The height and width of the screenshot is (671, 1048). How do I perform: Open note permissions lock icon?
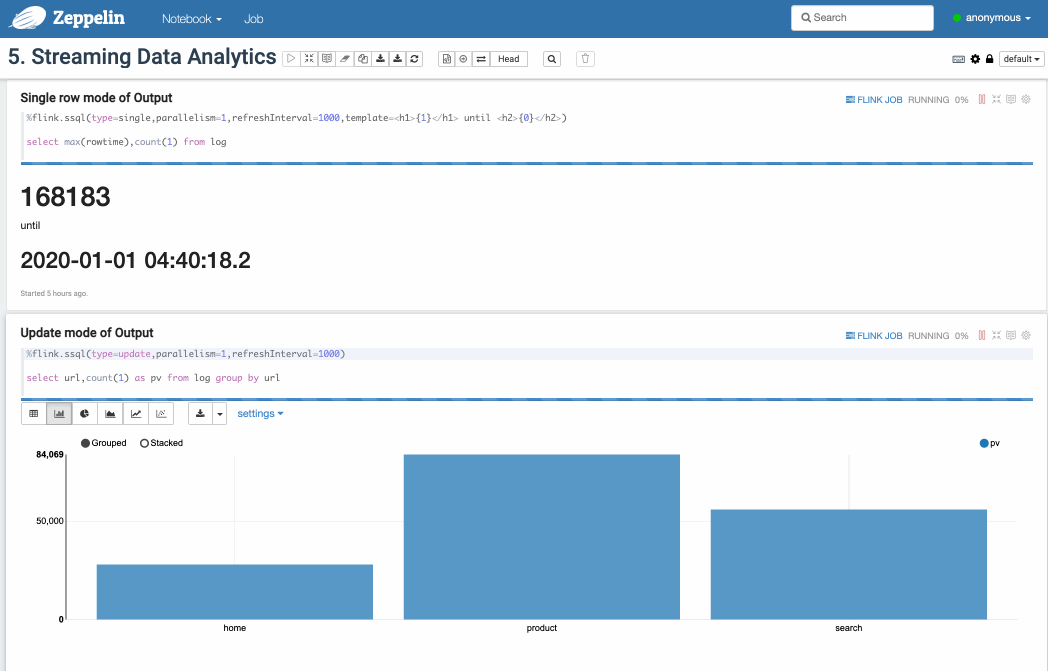pos(990,59)
